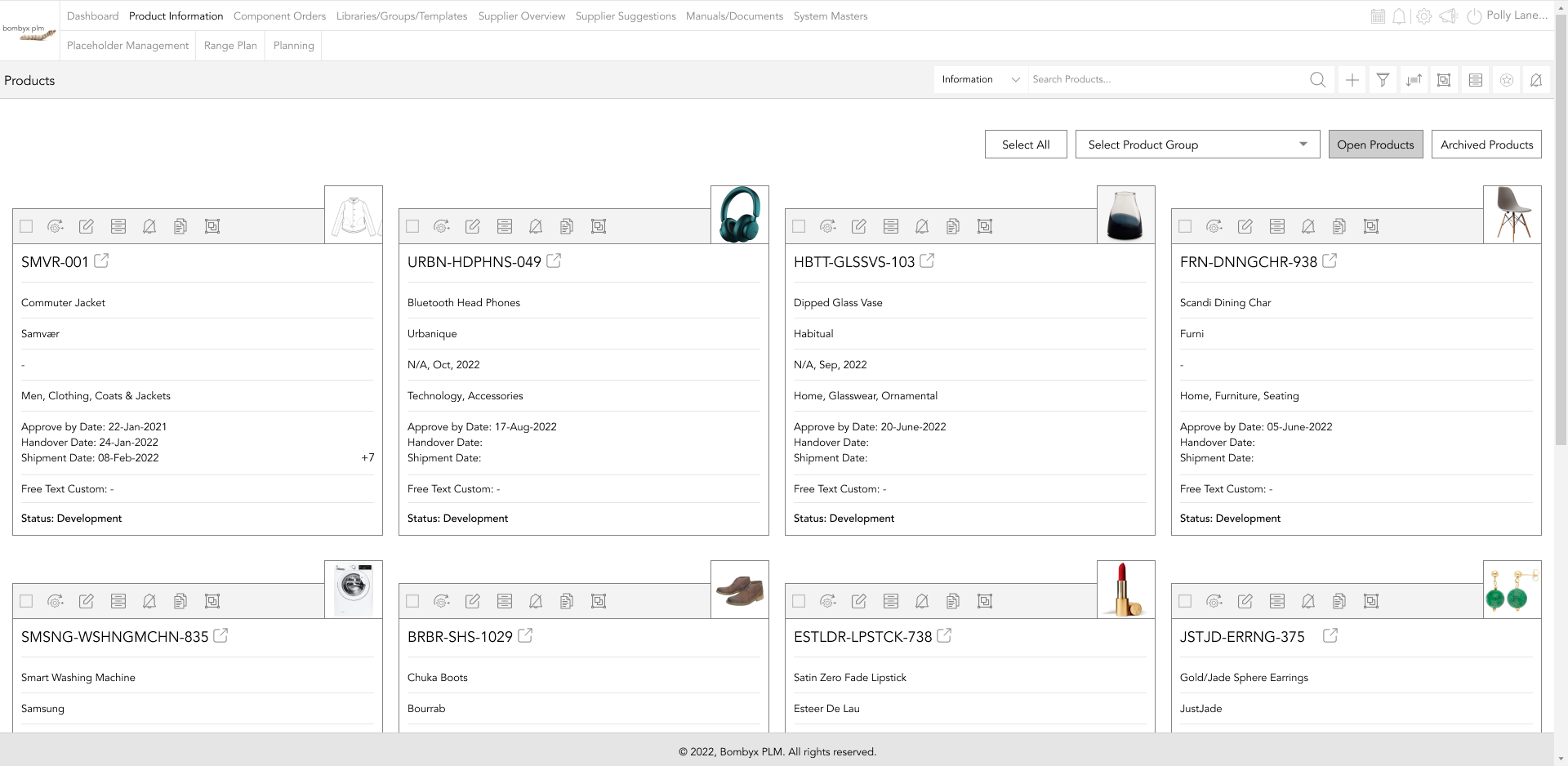Viewport: 1568px width, 766px height.
Task: Open the Polly Lane user profile
Action: click(x=1517, y=16)
